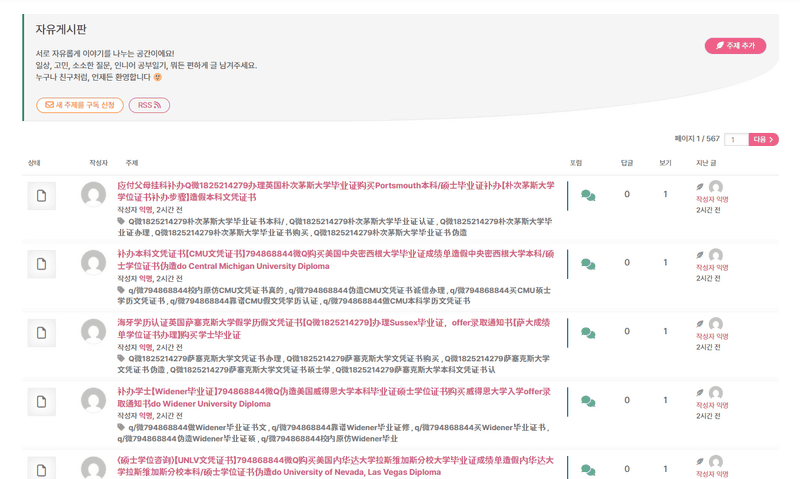Click the 상태 column header

pyautogui.click(x=34, y=163)
